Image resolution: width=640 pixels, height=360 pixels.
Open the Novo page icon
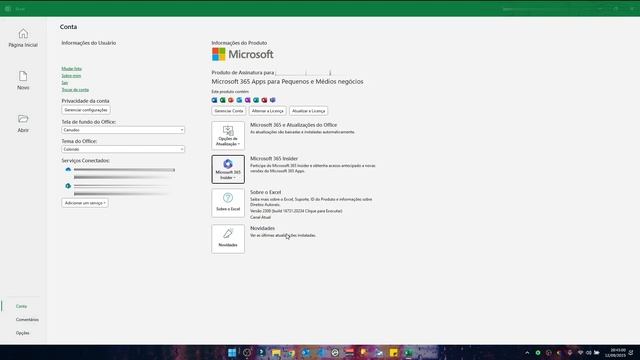click(23, 76)
